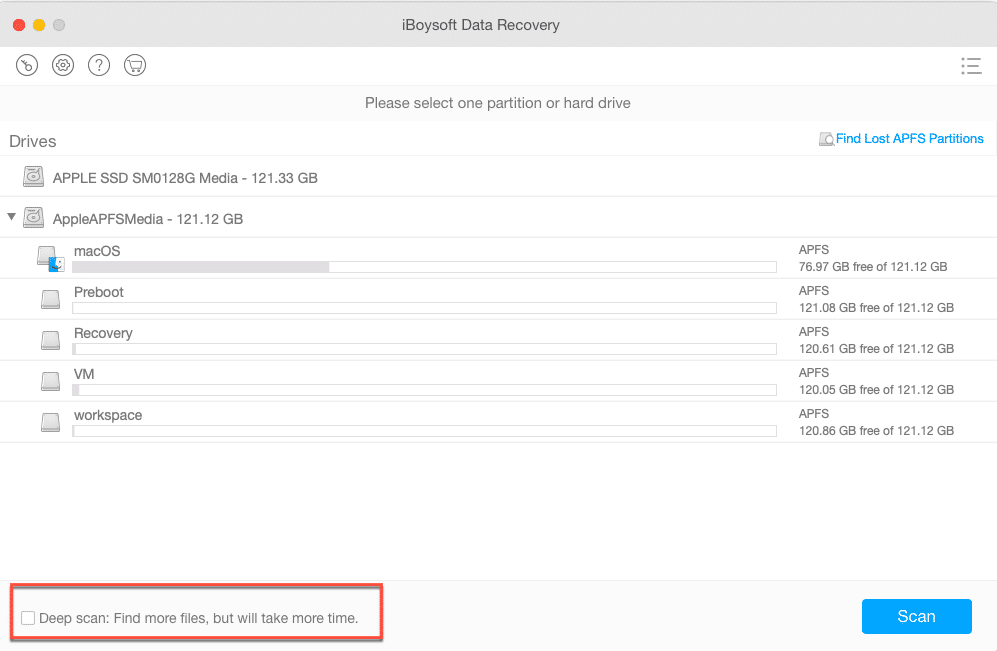Click "120.05 GB free of 121.12 GB" text
This screenshot has width=997, height=651.
click(876, 390)
